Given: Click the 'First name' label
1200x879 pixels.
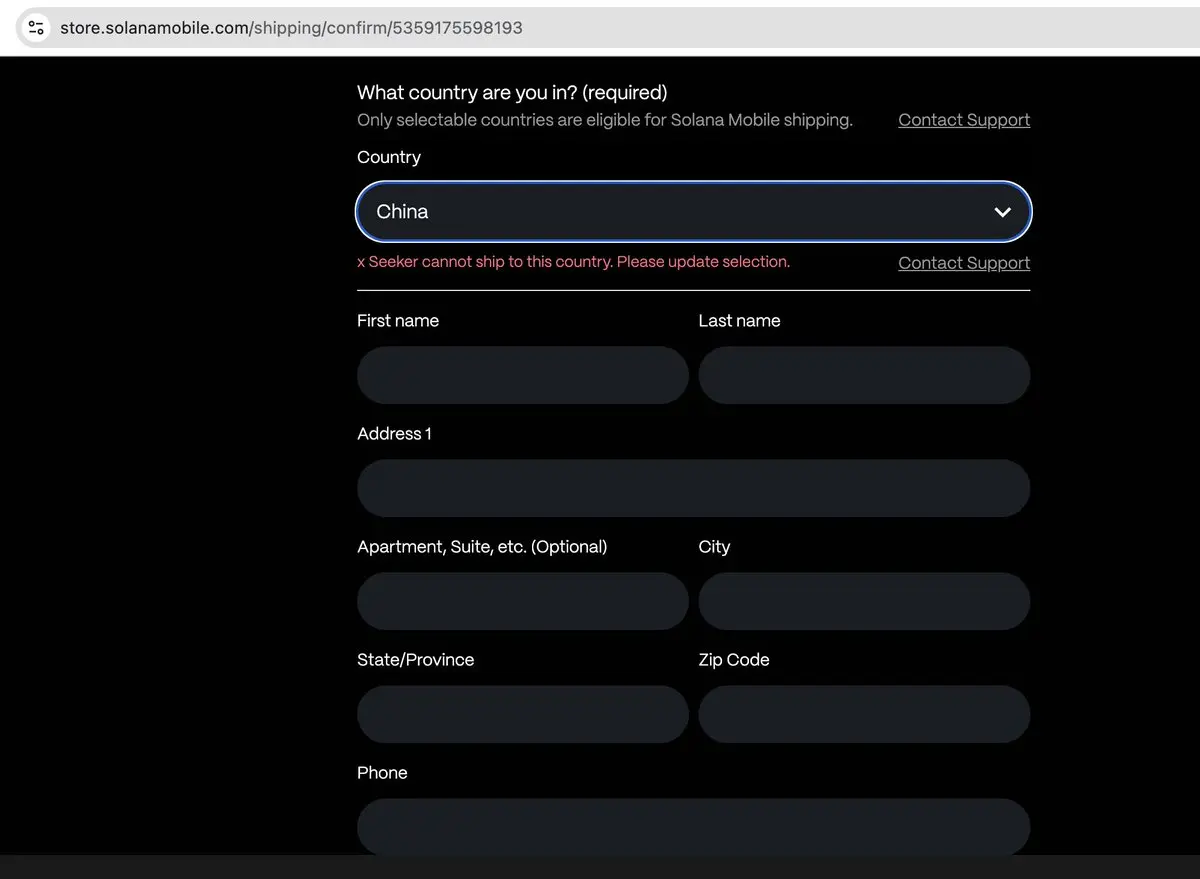Looking at the screenshot, I should pyautogui.click(x=398, y=321).
